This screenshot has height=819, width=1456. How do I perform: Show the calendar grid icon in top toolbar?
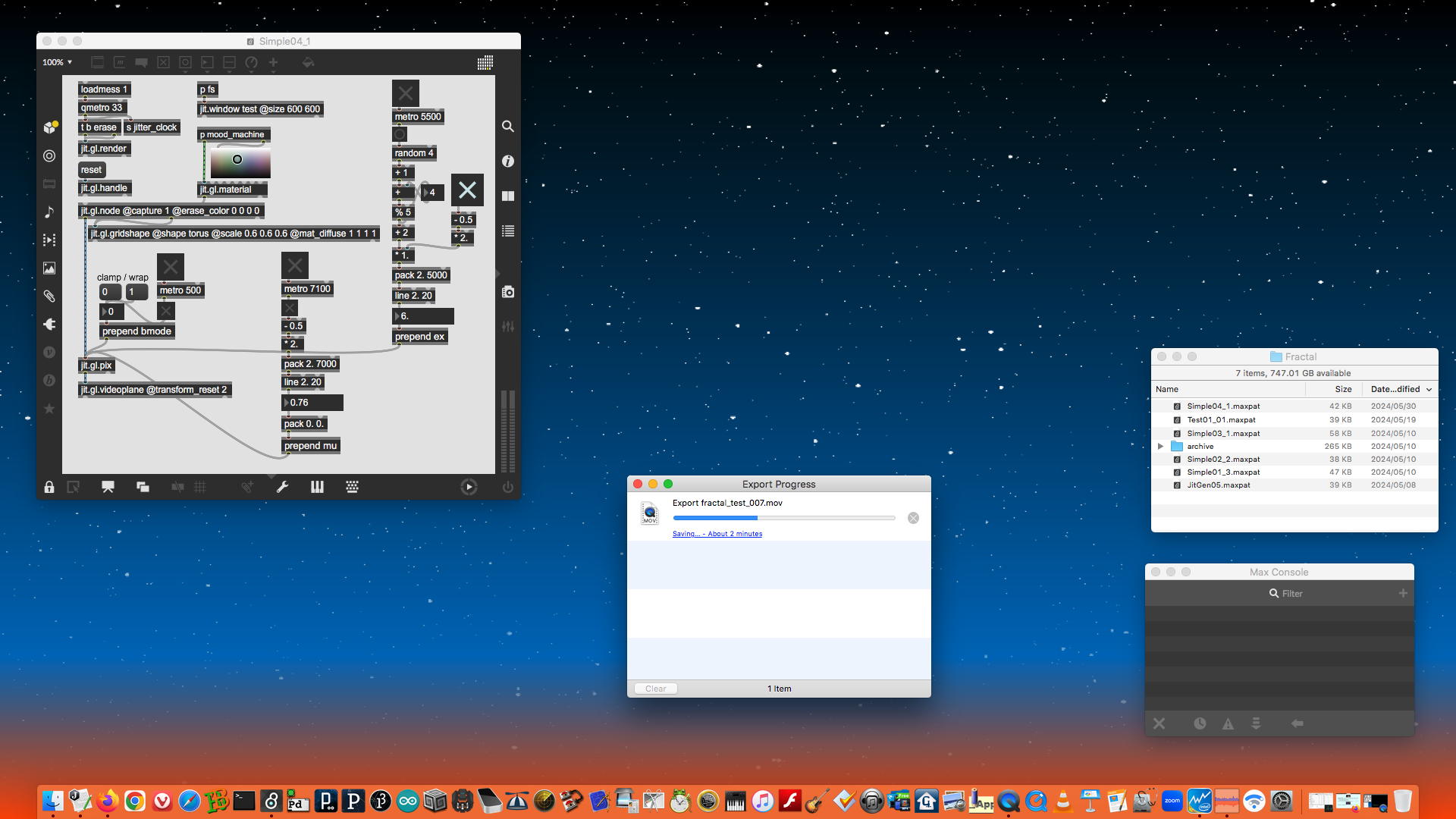click(485, 63)
